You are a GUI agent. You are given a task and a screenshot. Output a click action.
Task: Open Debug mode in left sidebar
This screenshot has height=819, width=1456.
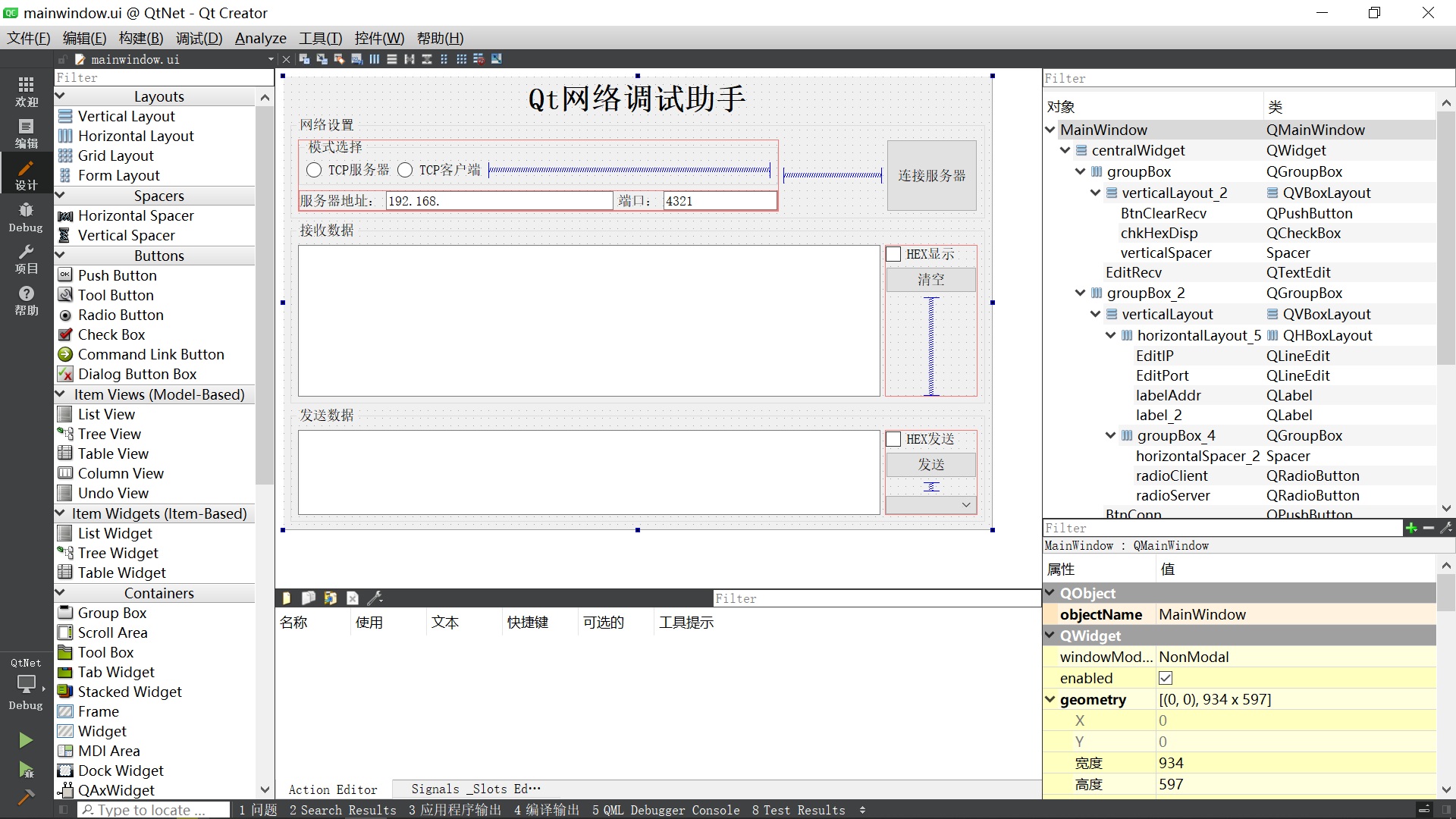(x=26, y=217)
